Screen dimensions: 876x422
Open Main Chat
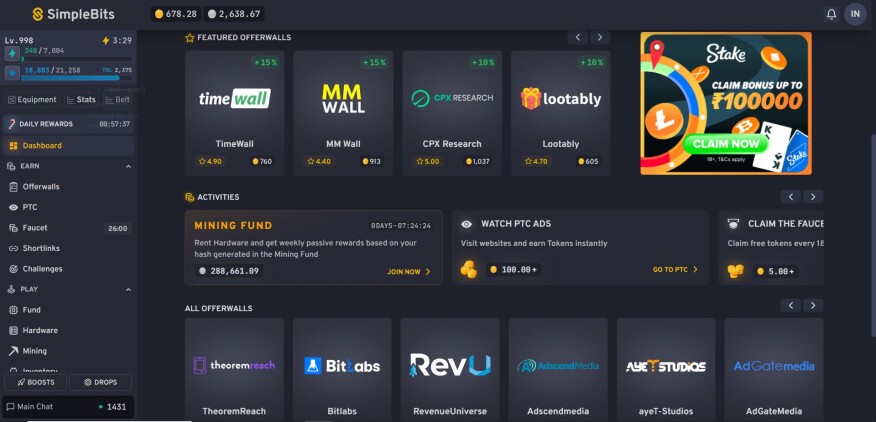pyautogui.click(x=68, y=407)
